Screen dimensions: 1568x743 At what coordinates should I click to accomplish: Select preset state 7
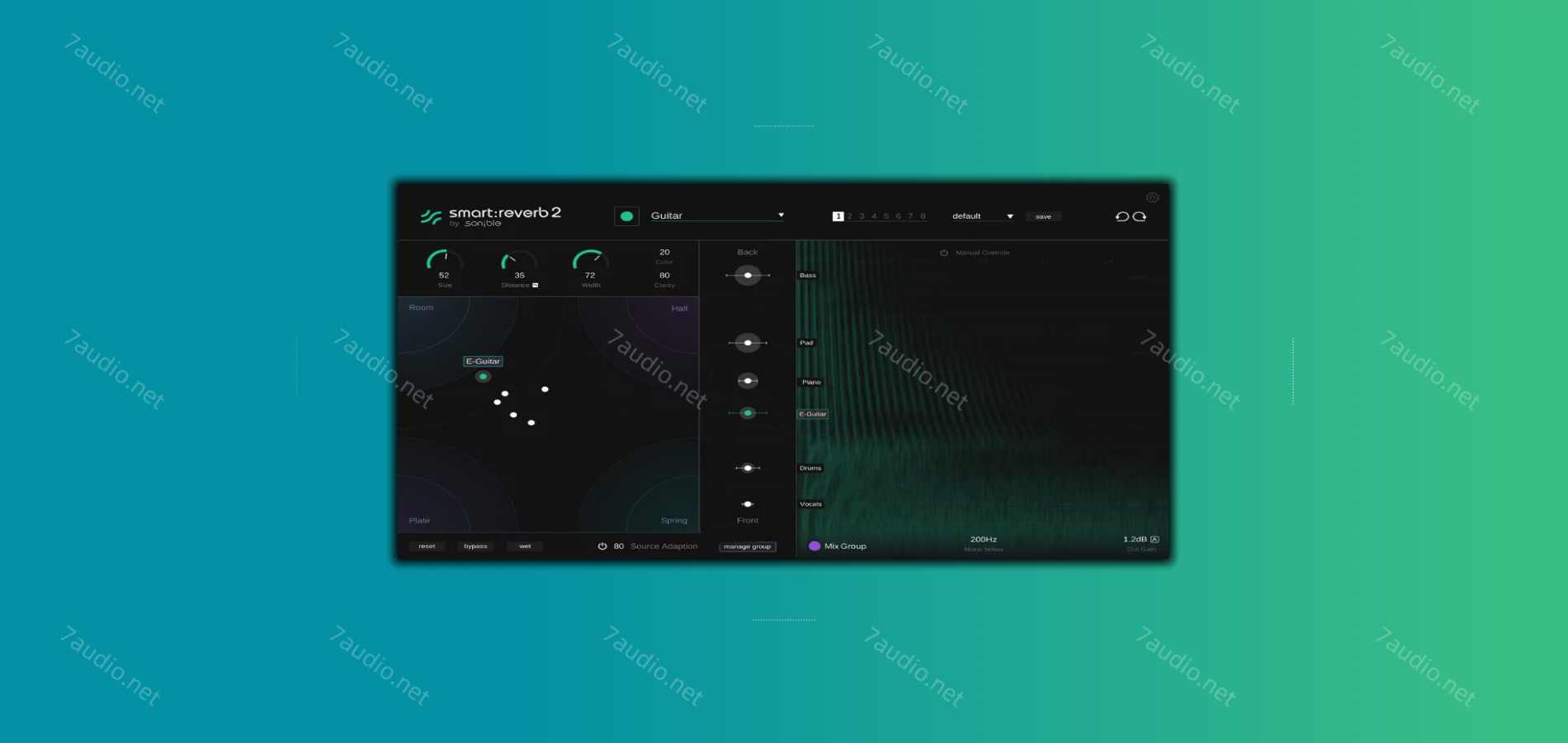(x=910, y=216)
